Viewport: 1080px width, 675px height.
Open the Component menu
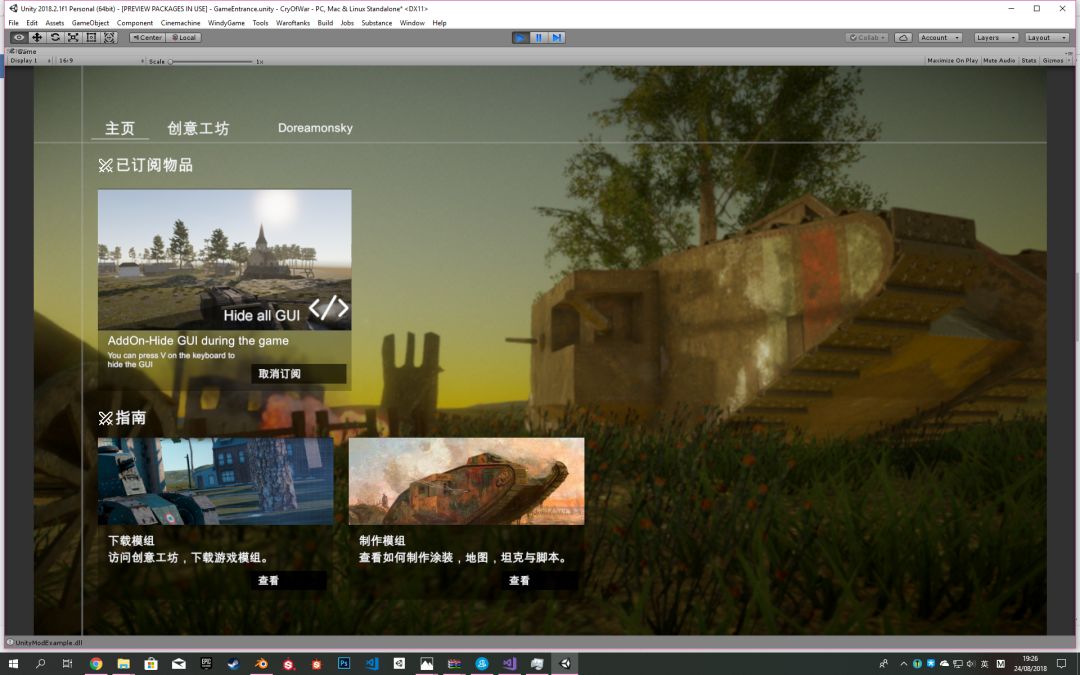click(134, 23)
